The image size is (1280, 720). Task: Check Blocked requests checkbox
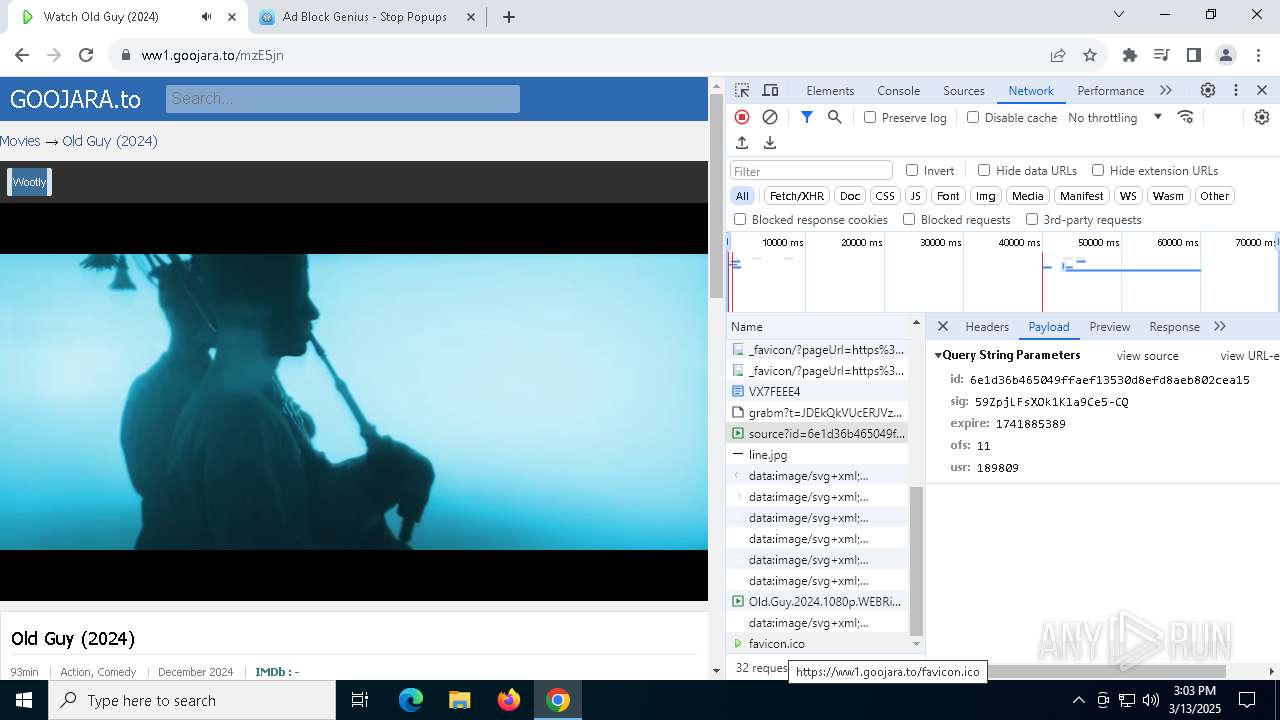click(909, 219)
